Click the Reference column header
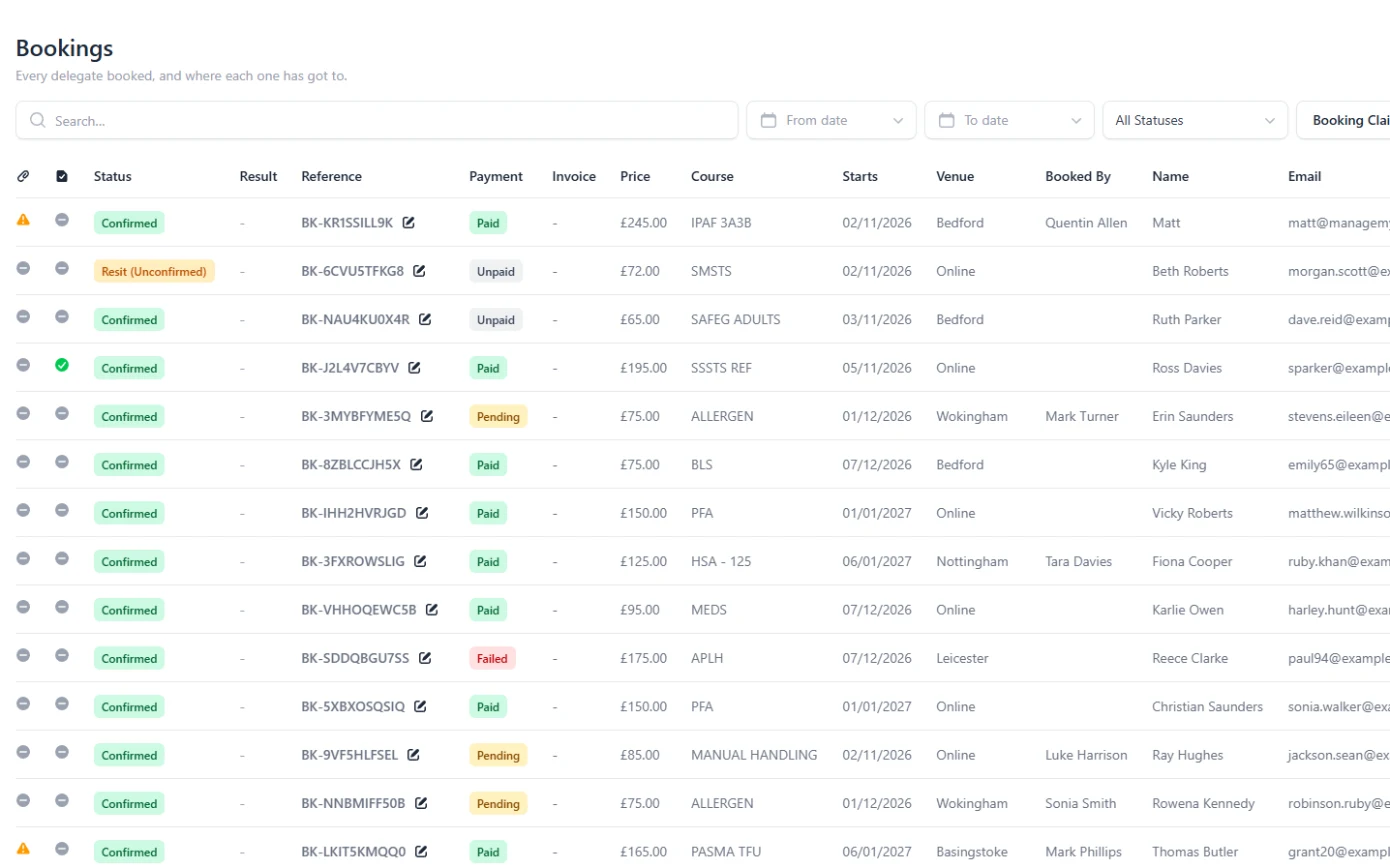Screen dimensions: 1390x868 pos(332,176)
